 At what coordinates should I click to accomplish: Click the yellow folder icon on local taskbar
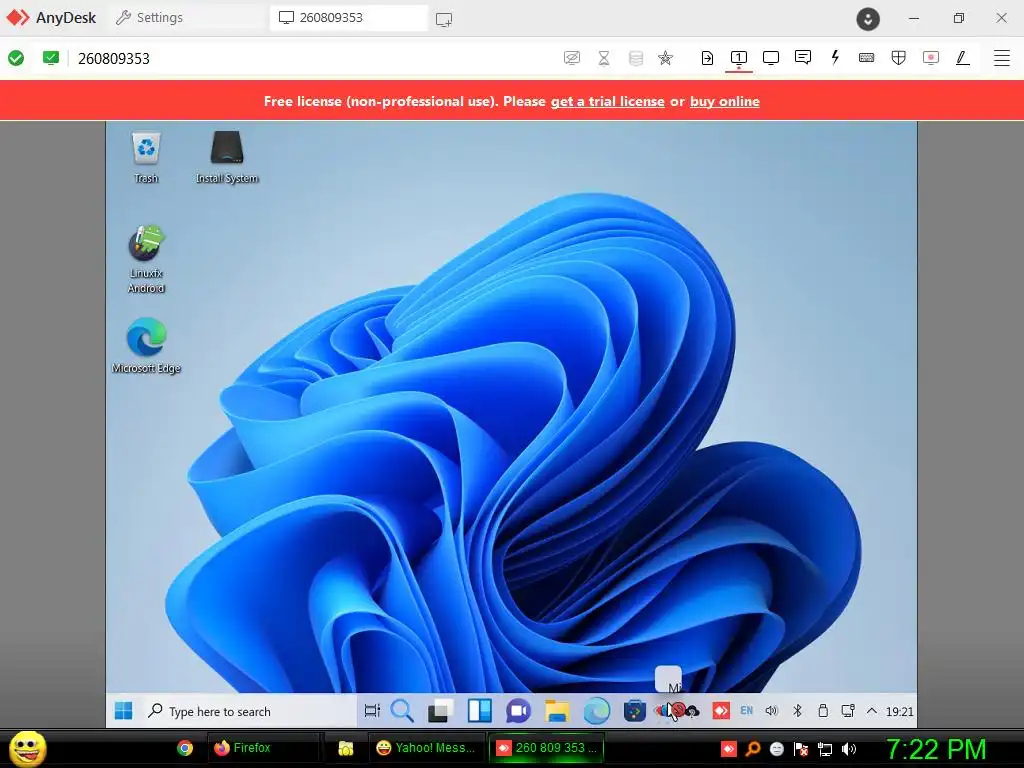coord(345,748)
